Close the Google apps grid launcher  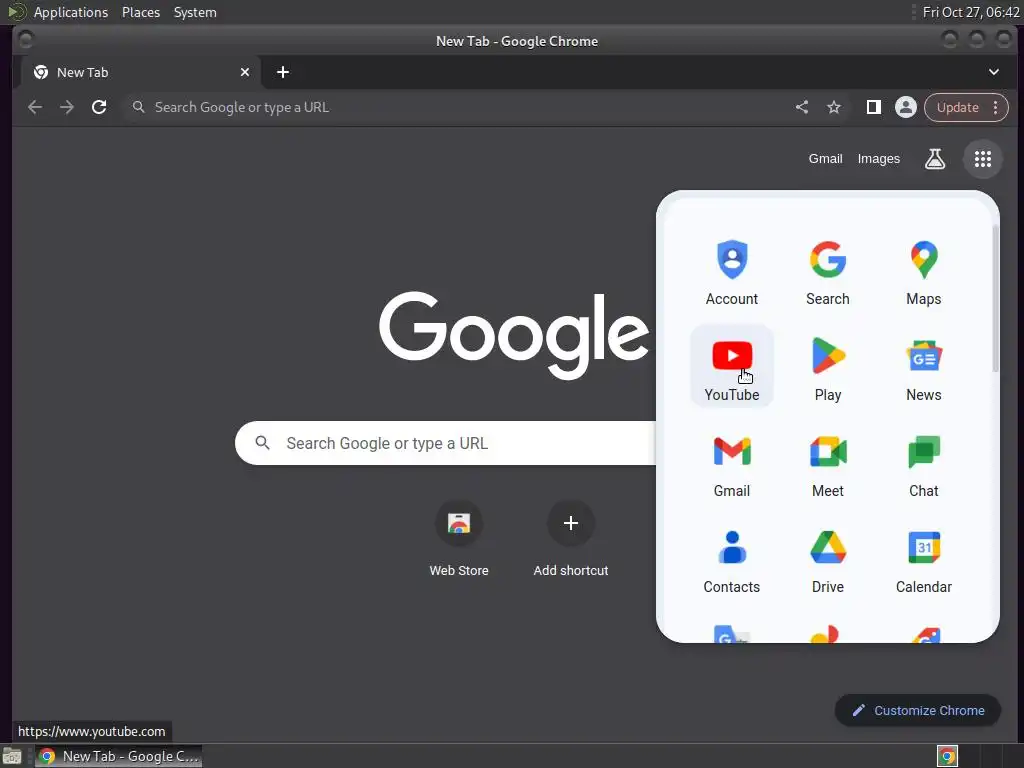point(983,159)
